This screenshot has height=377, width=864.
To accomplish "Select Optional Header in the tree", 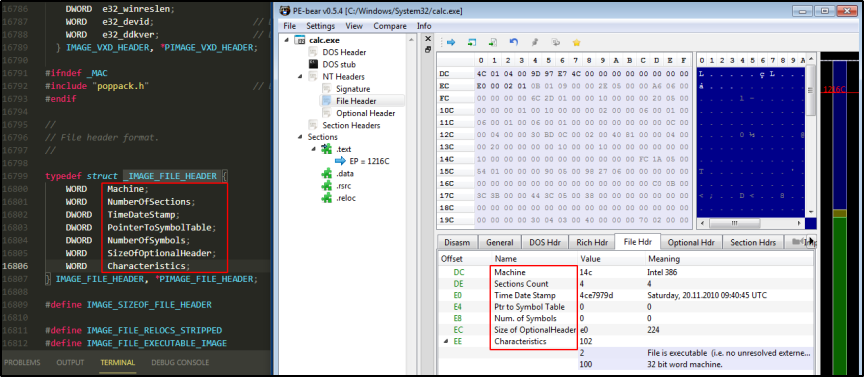I will [x=365, y=113].
